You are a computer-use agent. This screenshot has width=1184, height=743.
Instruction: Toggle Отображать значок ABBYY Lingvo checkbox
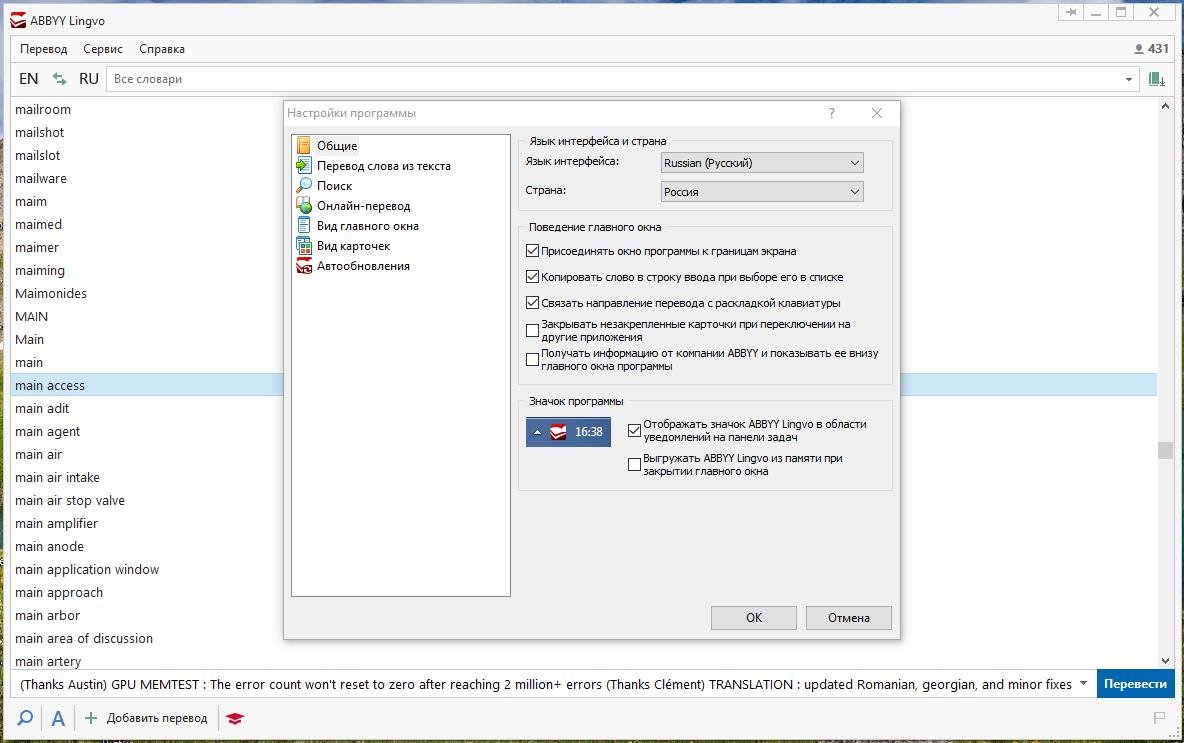tap(634, 430)
